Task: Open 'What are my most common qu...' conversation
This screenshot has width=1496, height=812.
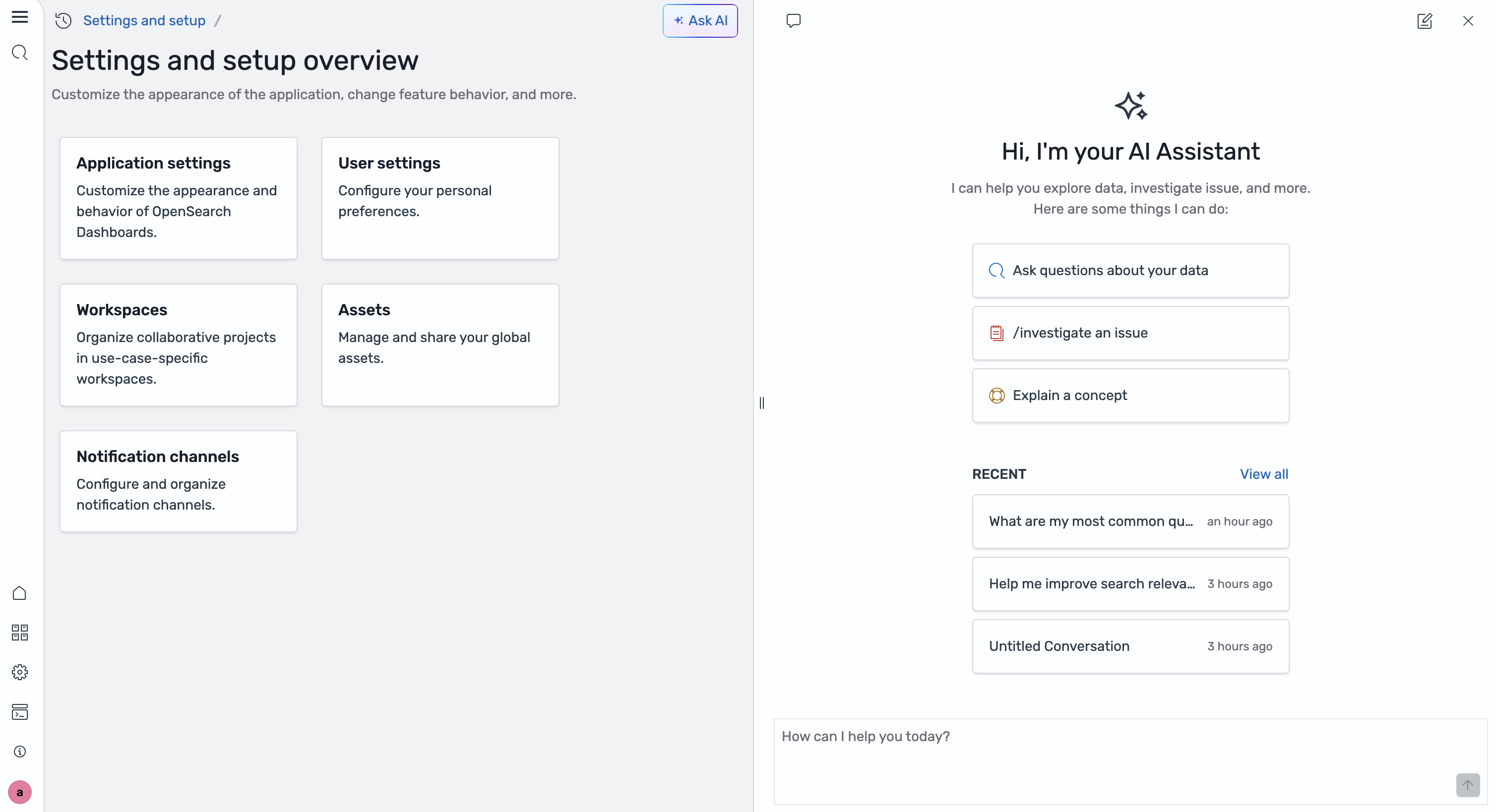Action: [x=1130, y=521]
